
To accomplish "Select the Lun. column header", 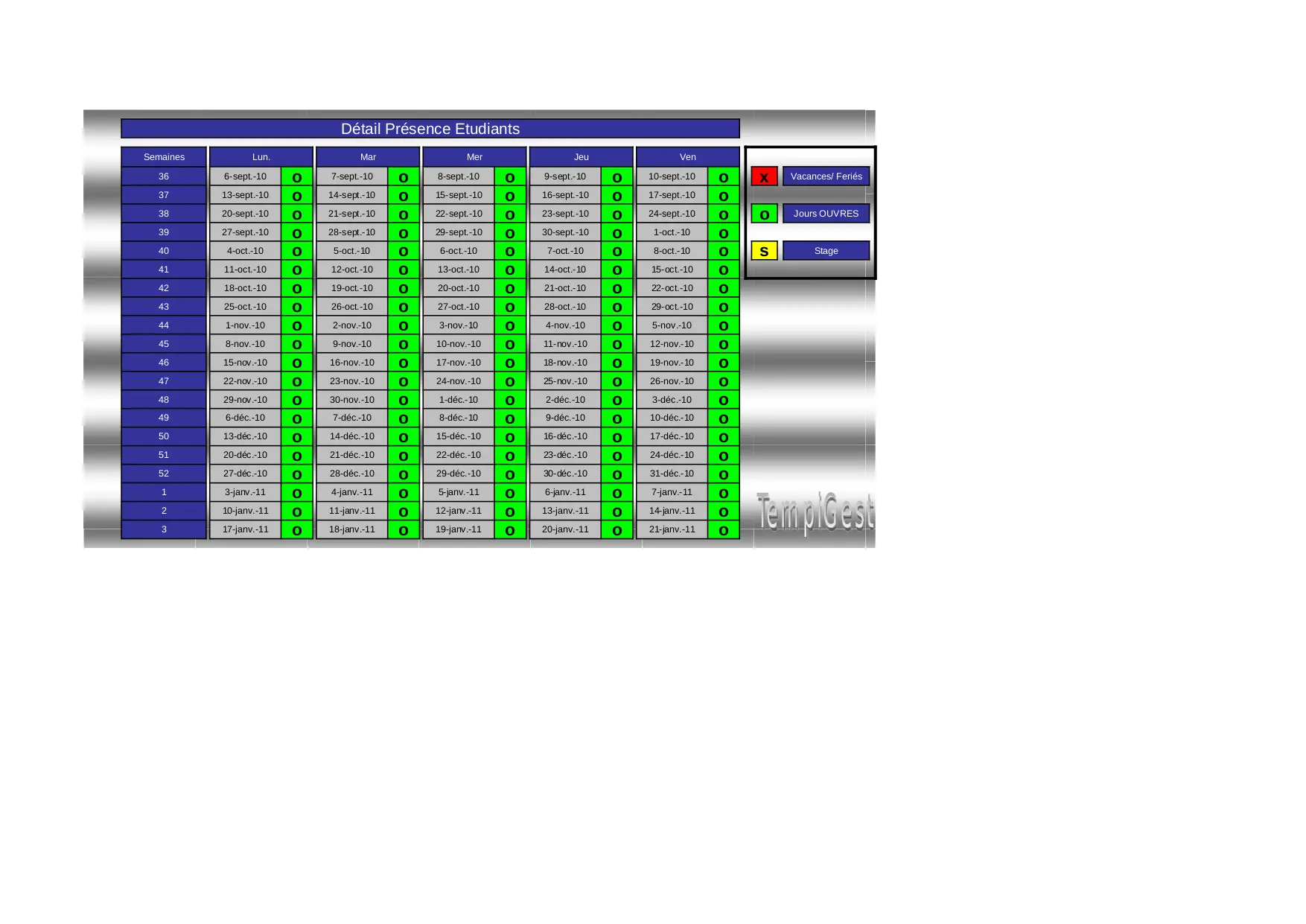I will [261, 157].
